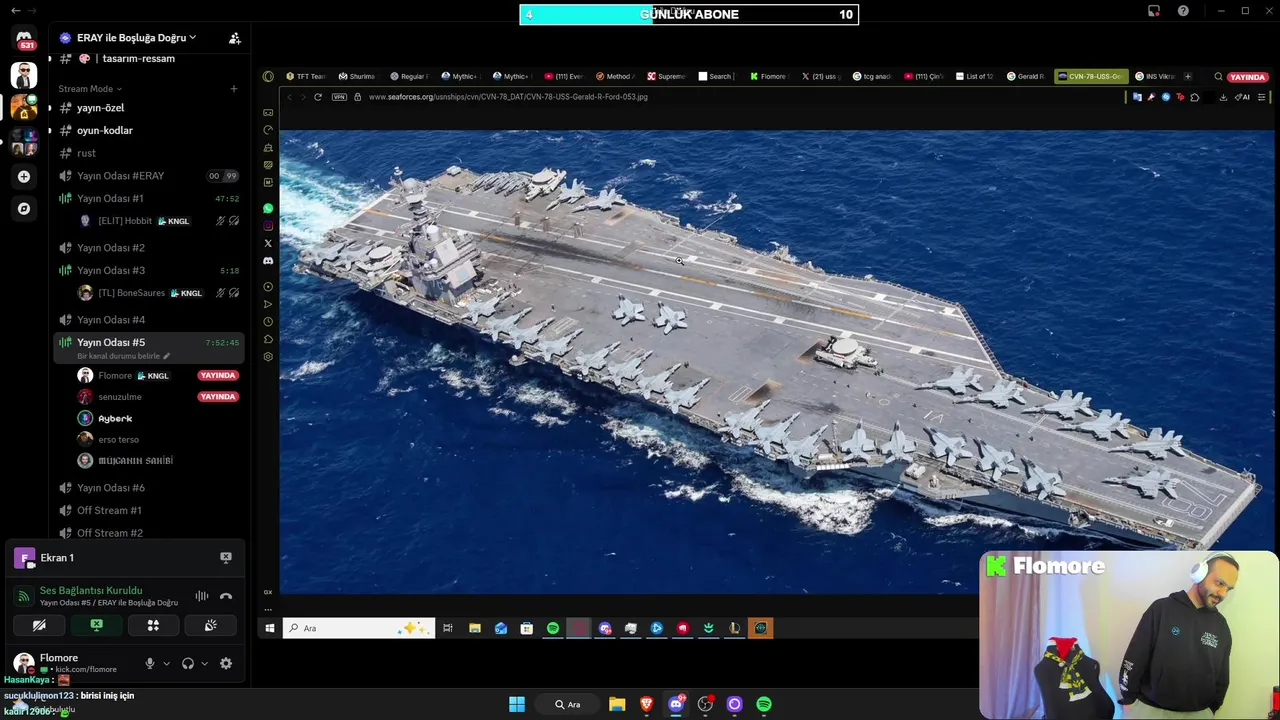Viewport: 1280px width, 720px height.
Task: Open Instagram icon in browser sidebar
Action: [268, 226]
